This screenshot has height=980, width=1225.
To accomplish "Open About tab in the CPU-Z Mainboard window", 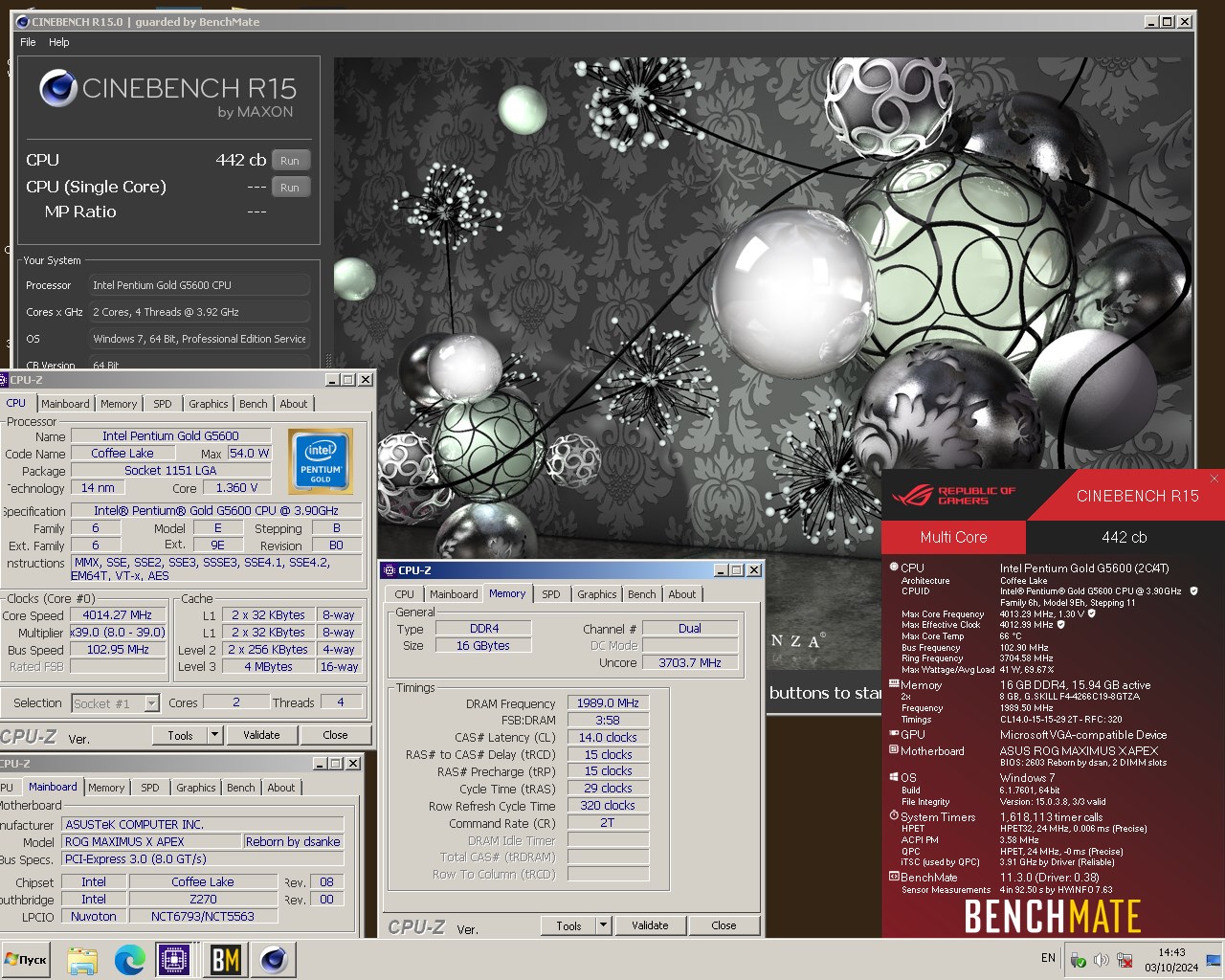I will tap(281, 788).
